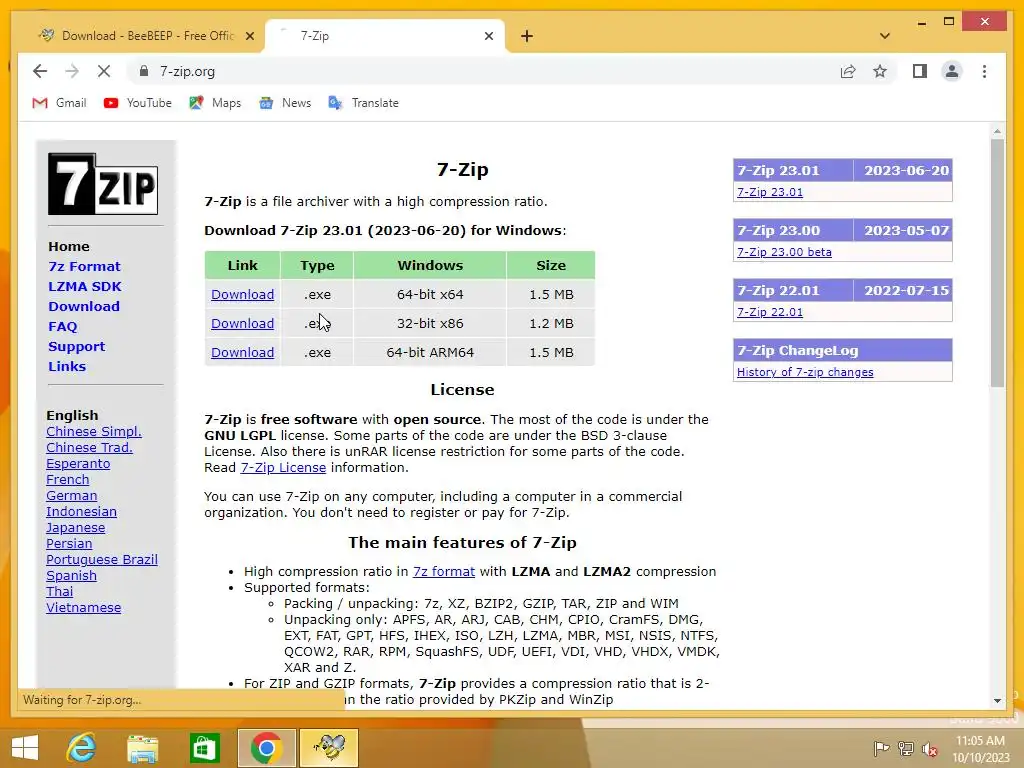Open the side panel icon

(920, 71)
